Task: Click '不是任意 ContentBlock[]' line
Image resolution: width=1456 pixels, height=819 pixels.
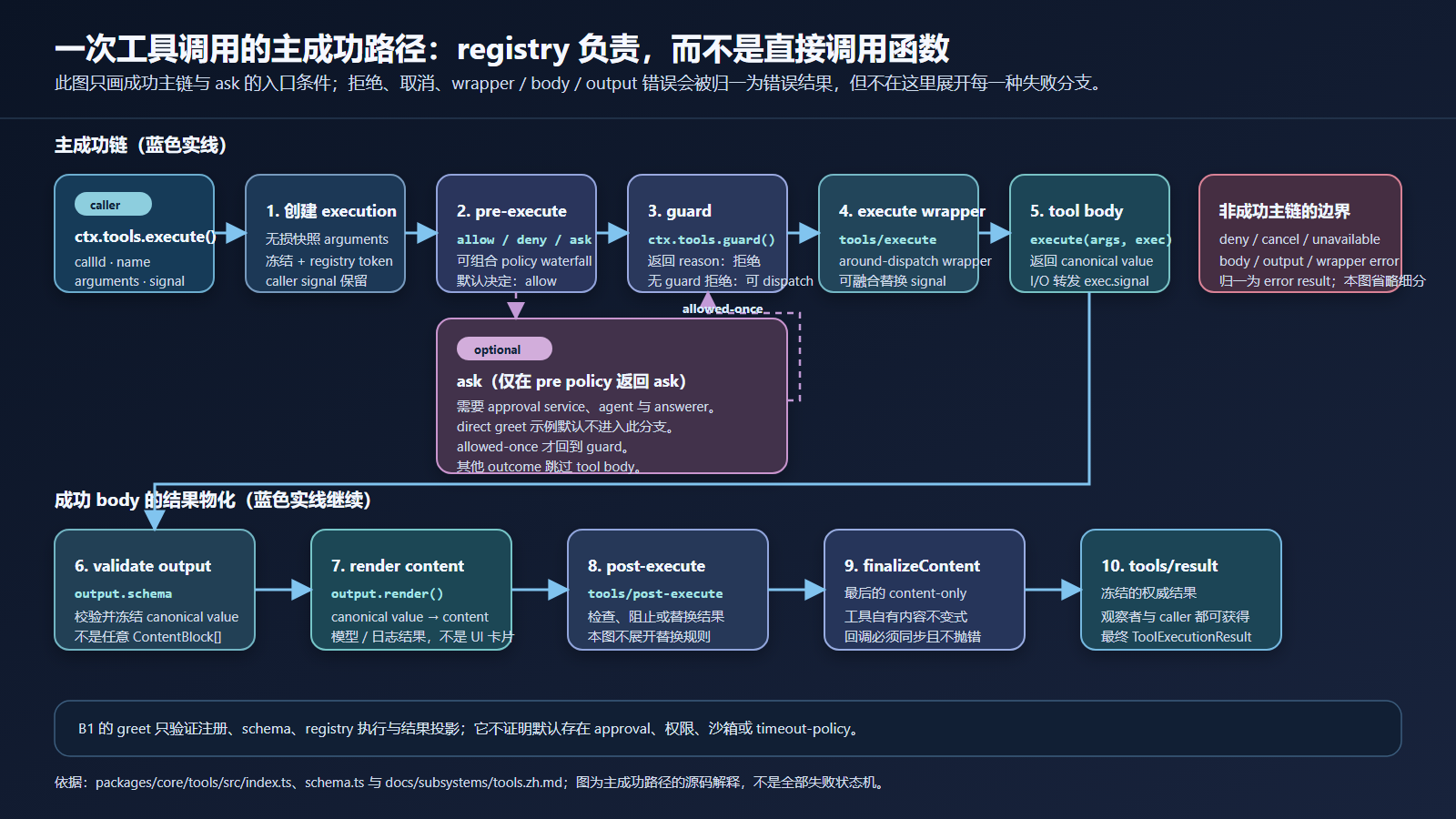Action: pos(148,637)
